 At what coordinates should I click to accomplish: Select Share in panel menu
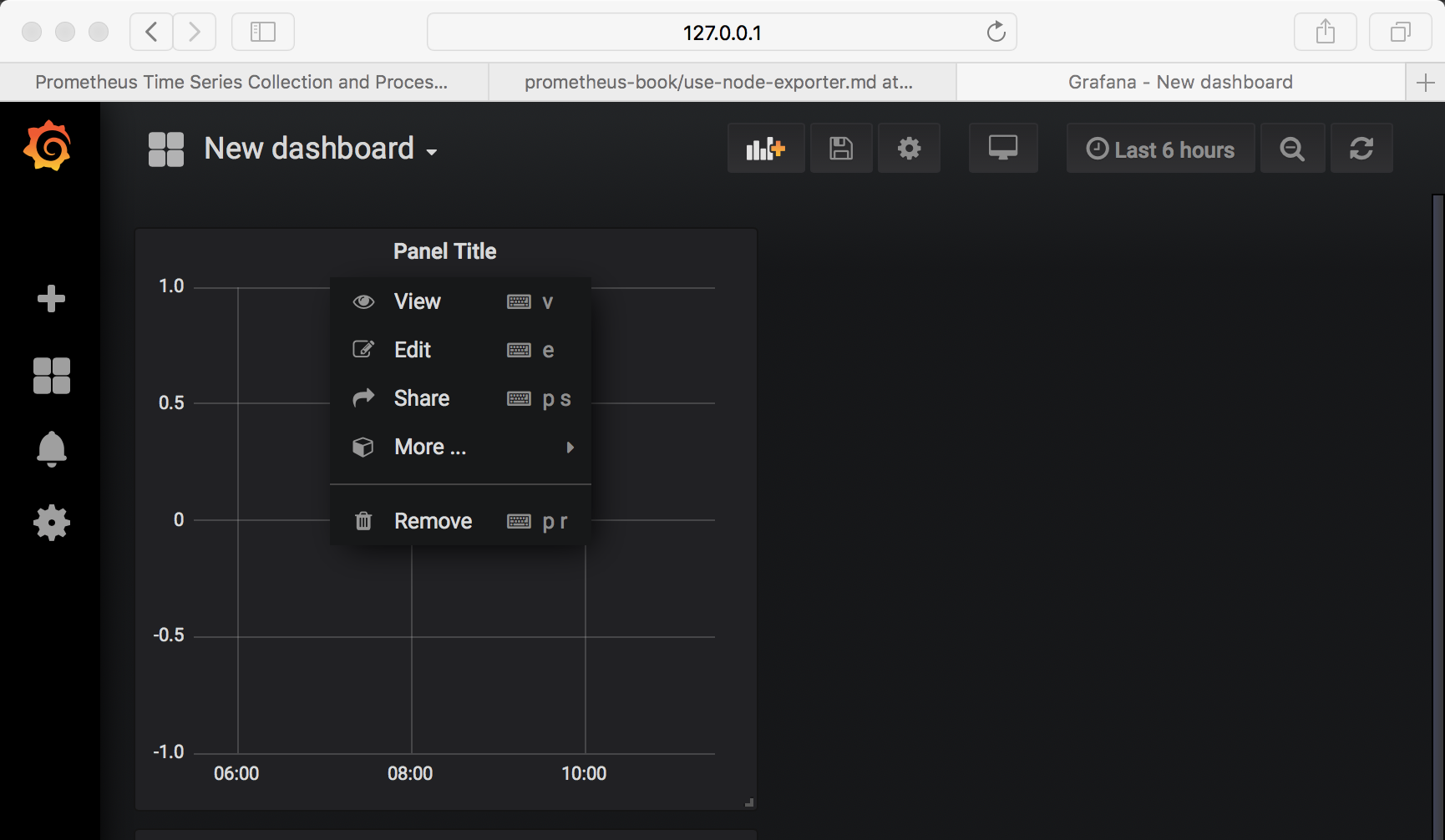point(460,398)
